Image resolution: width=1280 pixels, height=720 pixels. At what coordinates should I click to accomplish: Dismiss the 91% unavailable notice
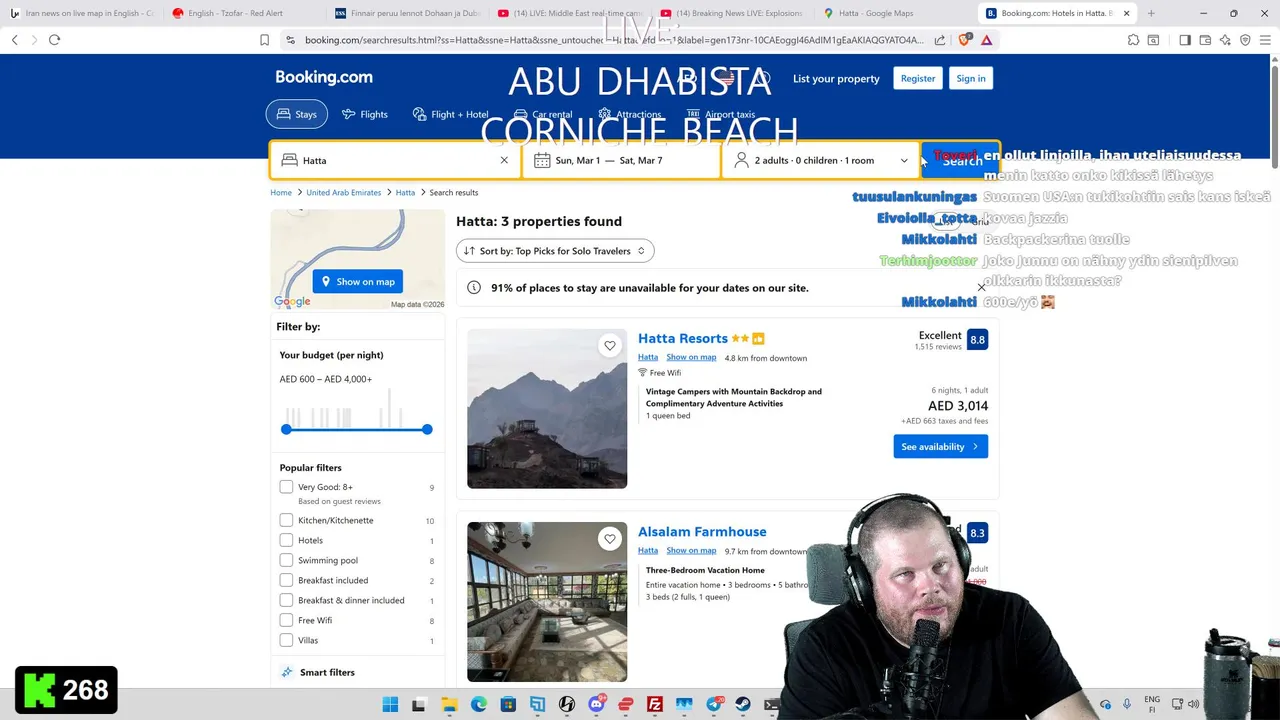981,288
